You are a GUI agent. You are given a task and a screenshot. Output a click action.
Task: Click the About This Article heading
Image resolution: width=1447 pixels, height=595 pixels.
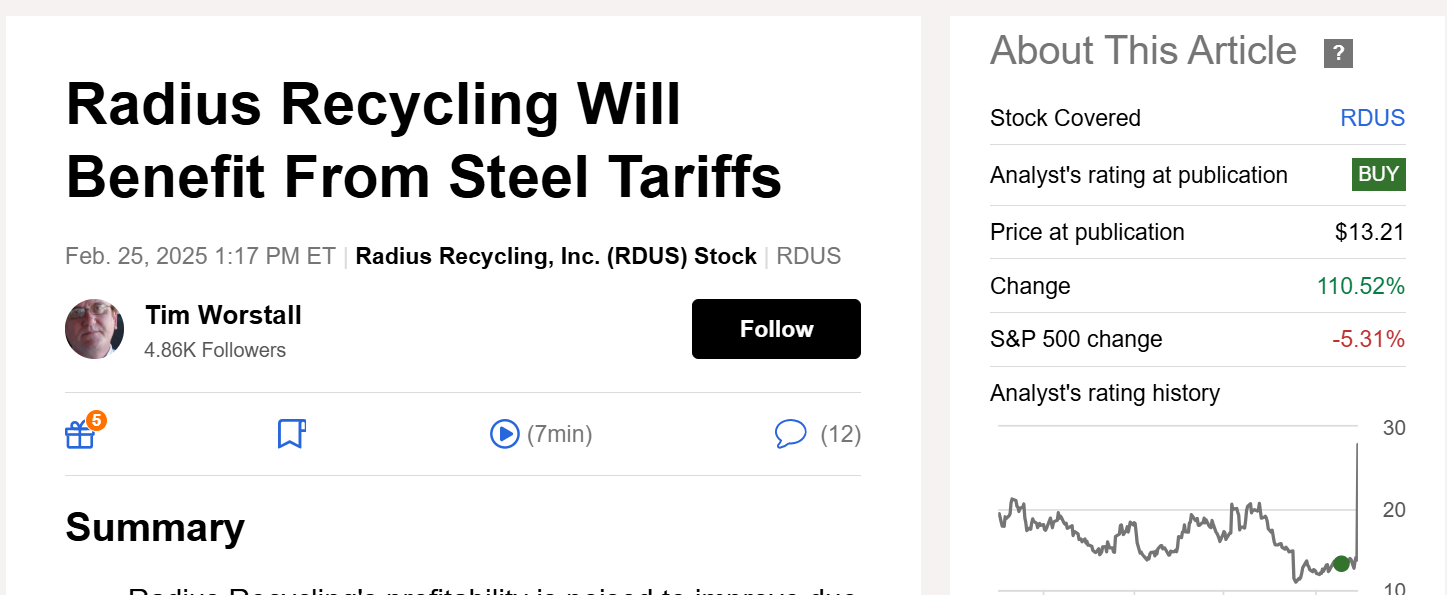point(1143,50)
